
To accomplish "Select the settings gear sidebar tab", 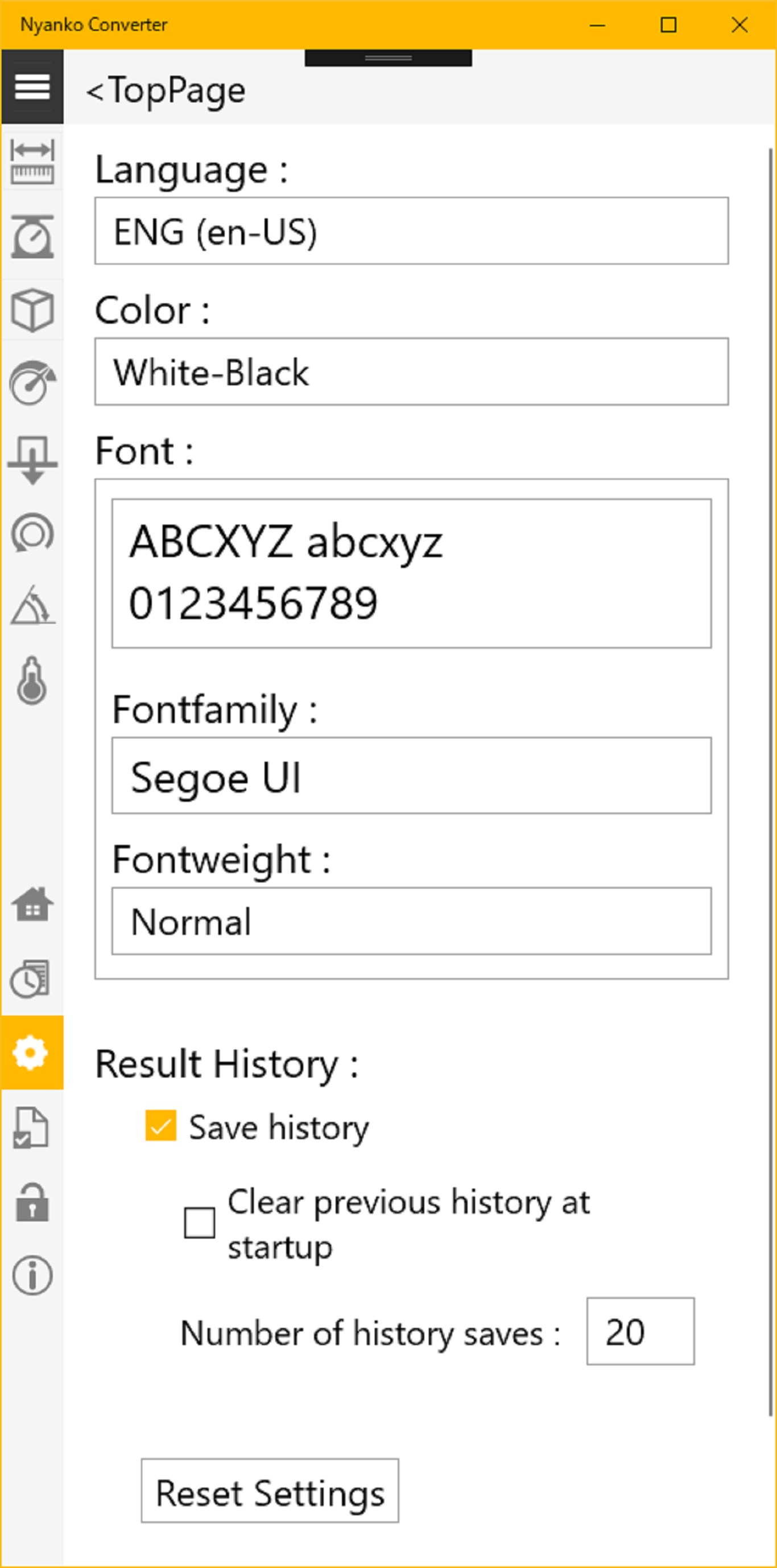I will point(32,1053).
